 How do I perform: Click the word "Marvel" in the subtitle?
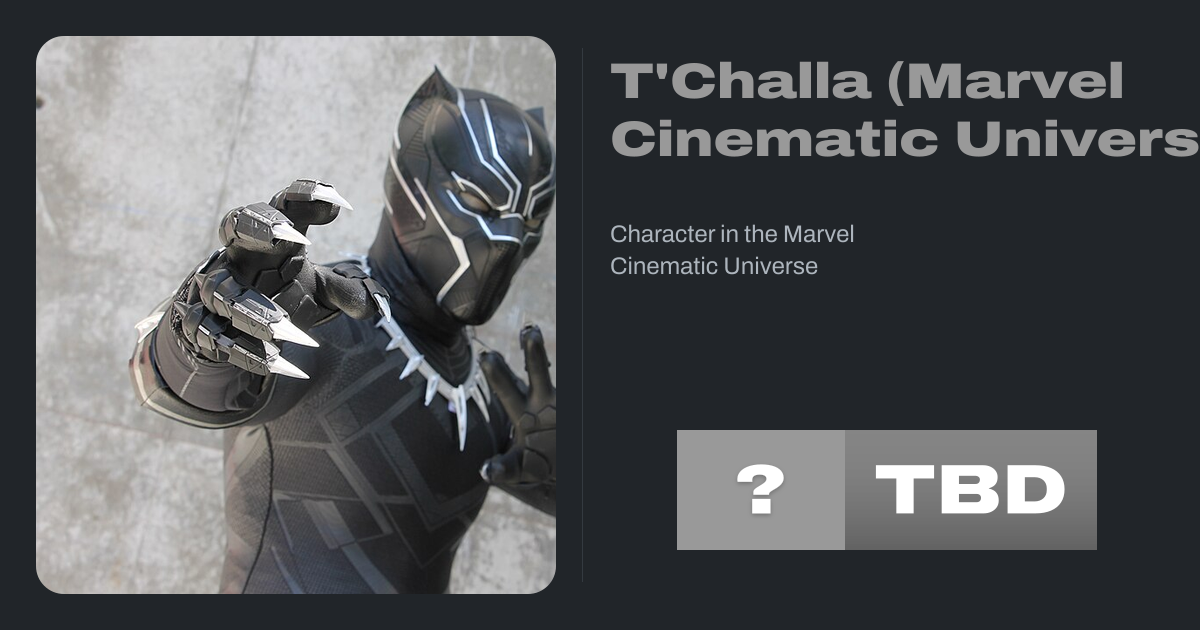(x=819, y=235)
